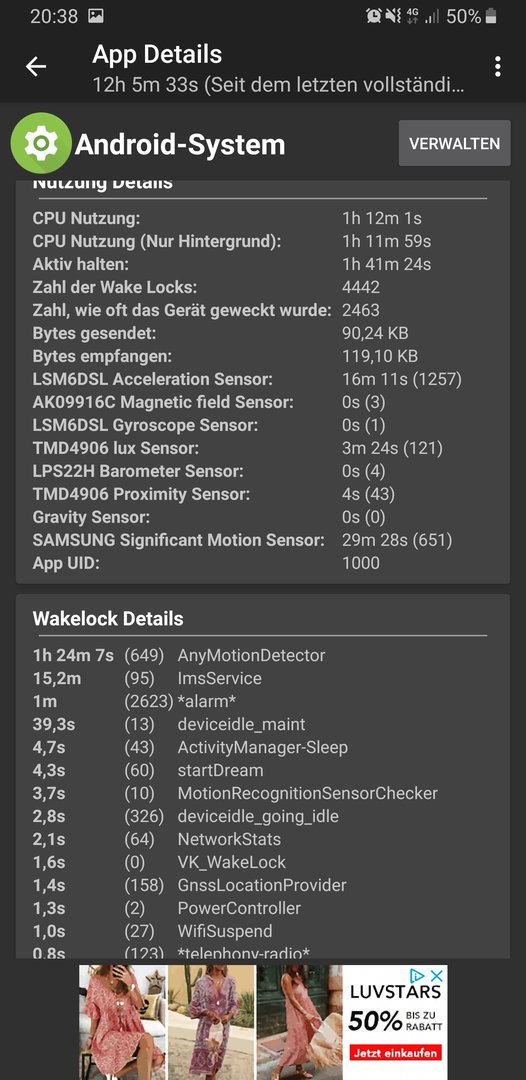
Task: Select the ImsService wakelock row
Action: [x=262, y=678]
